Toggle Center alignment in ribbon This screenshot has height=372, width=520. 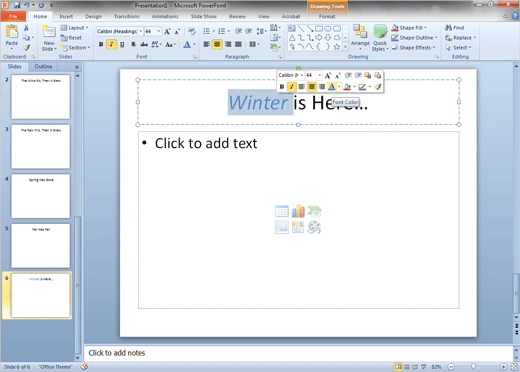pos(217,44)
